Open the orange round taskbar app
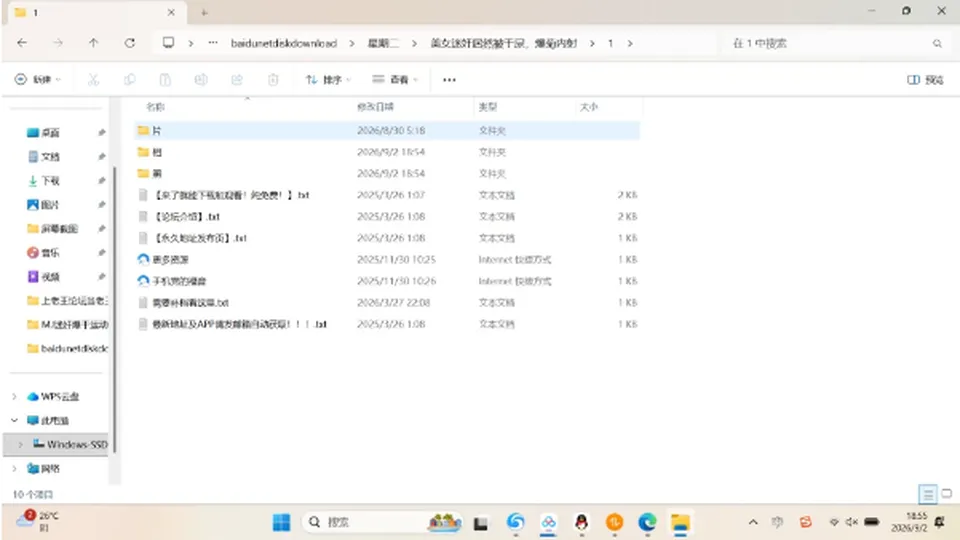 point(614,522)
